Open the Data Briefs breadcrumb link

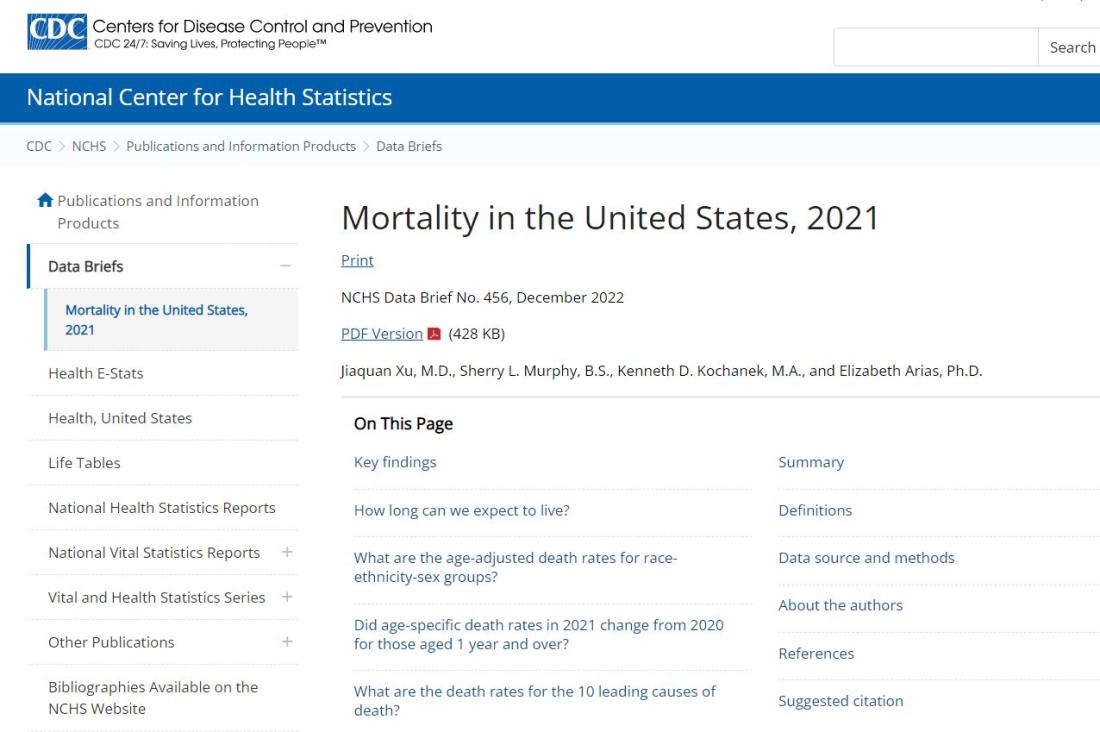409,146
